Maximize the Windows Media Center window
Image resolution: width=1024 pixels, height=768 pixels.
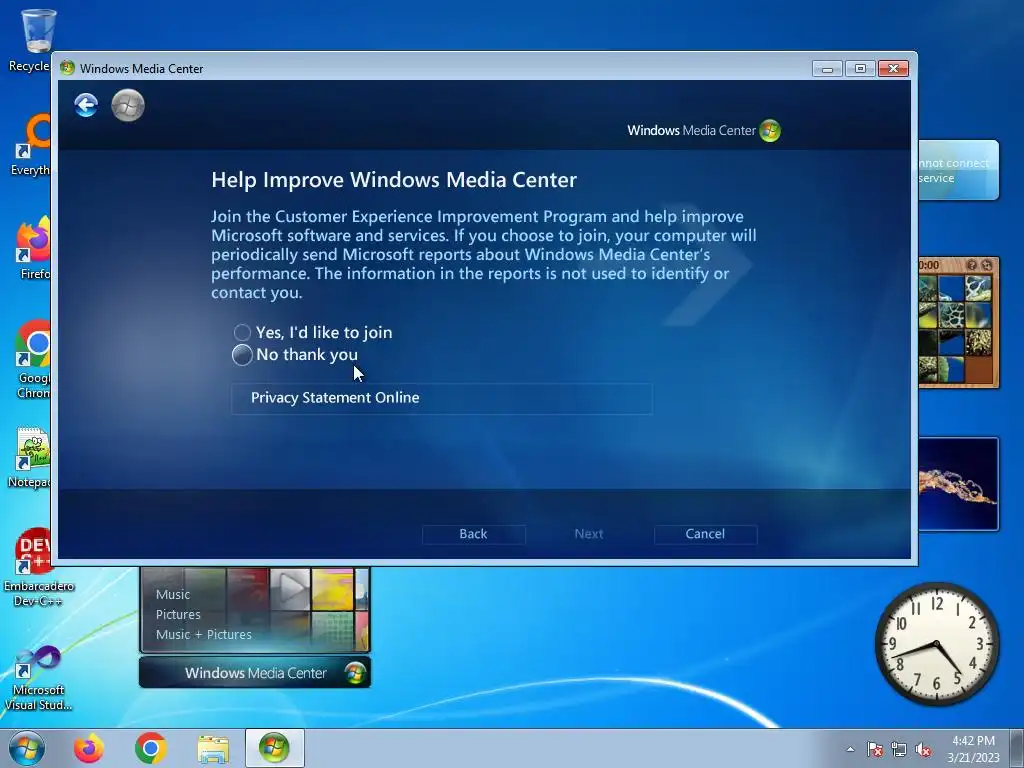point(860,69)
